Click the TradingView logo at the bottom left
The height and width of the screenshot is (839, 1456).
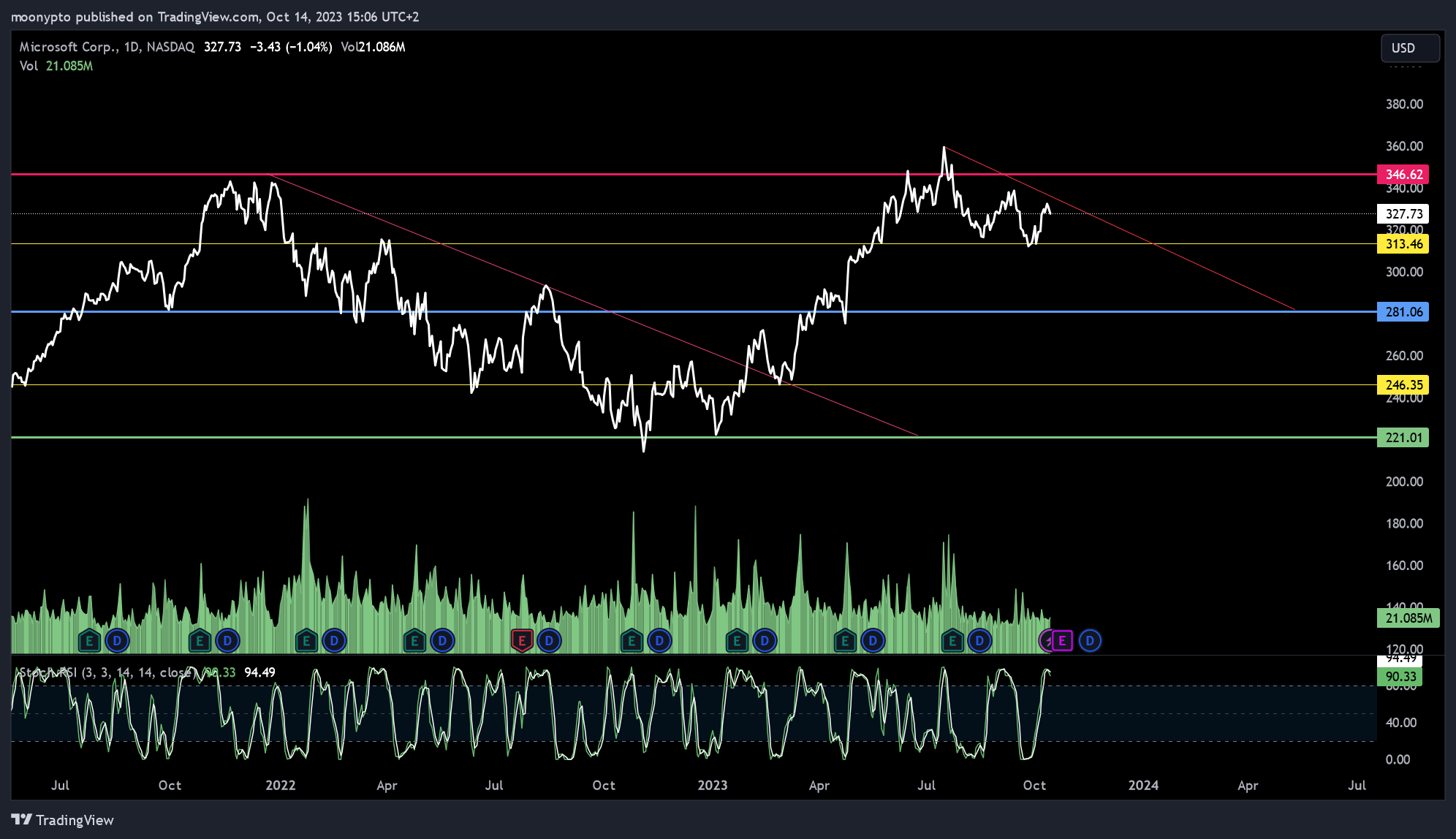63,820
